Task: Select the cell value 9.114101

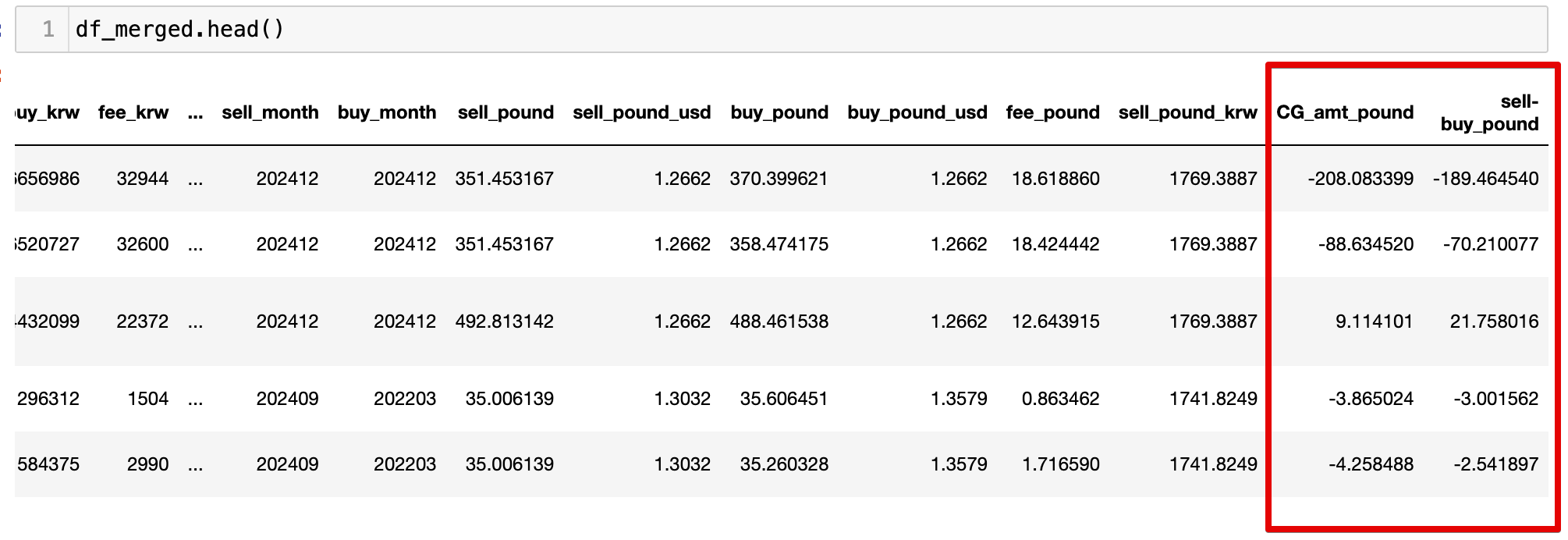Action: [1374, 322]
